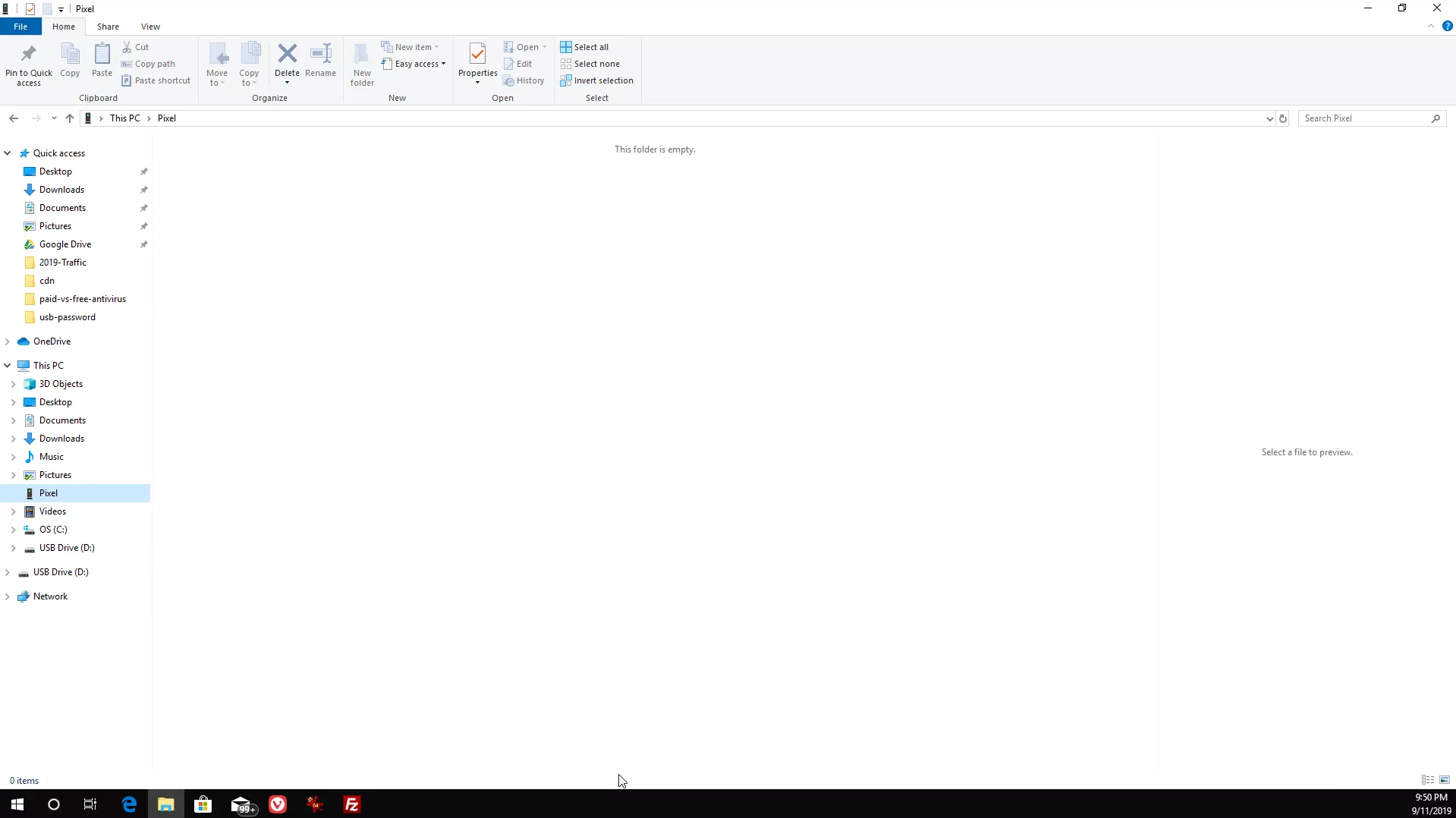Open the File menu
The height and width of the screenshot is (818, 1456).
point(20,27)
